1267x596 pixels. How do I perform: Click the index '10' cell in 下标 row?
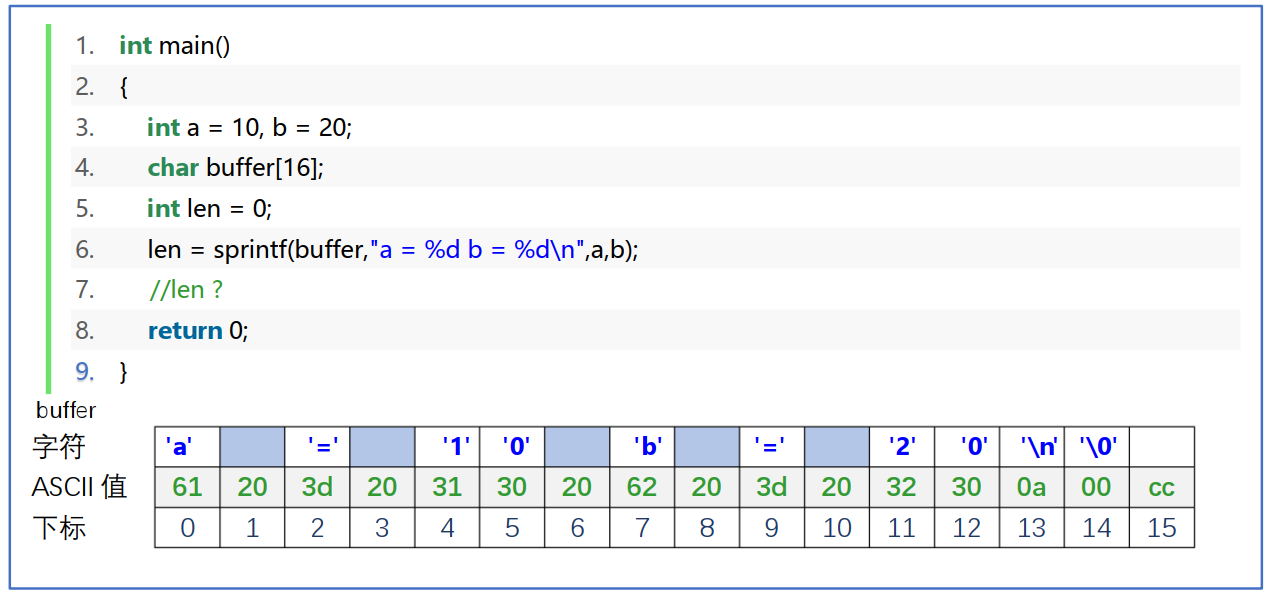(837, 527)
